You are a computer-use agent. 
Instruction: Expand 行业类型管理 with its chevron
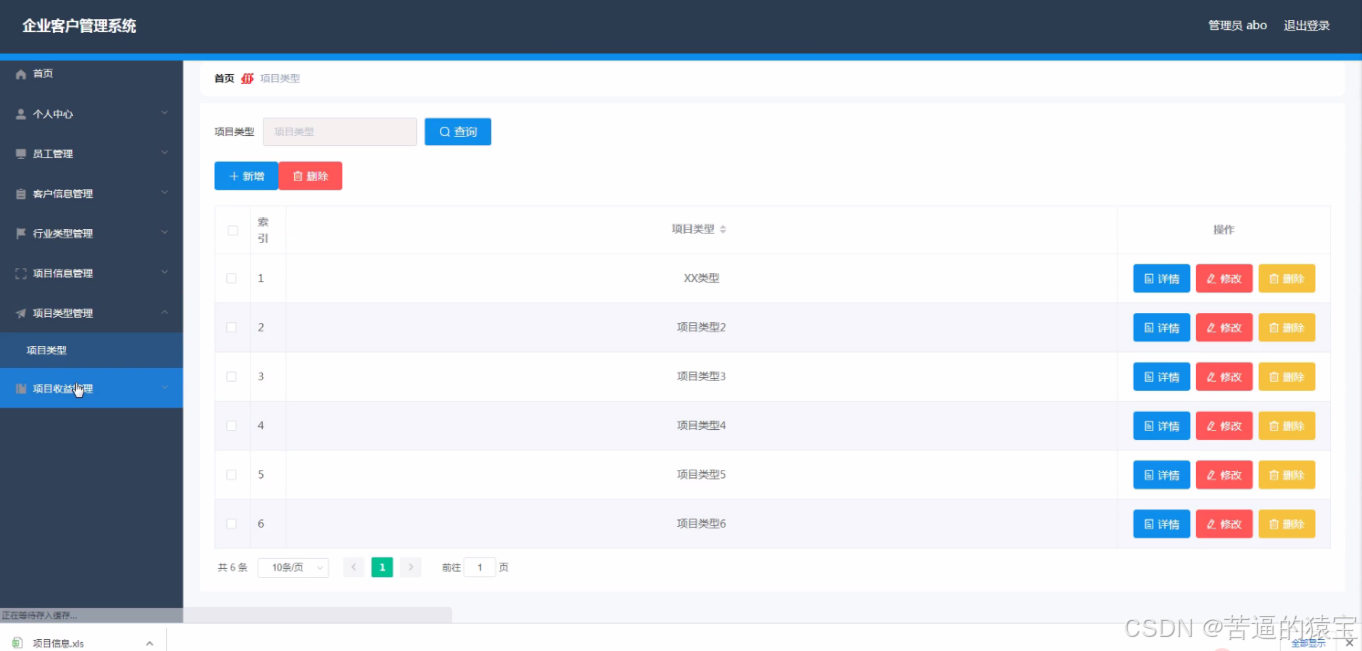point(165,233)
